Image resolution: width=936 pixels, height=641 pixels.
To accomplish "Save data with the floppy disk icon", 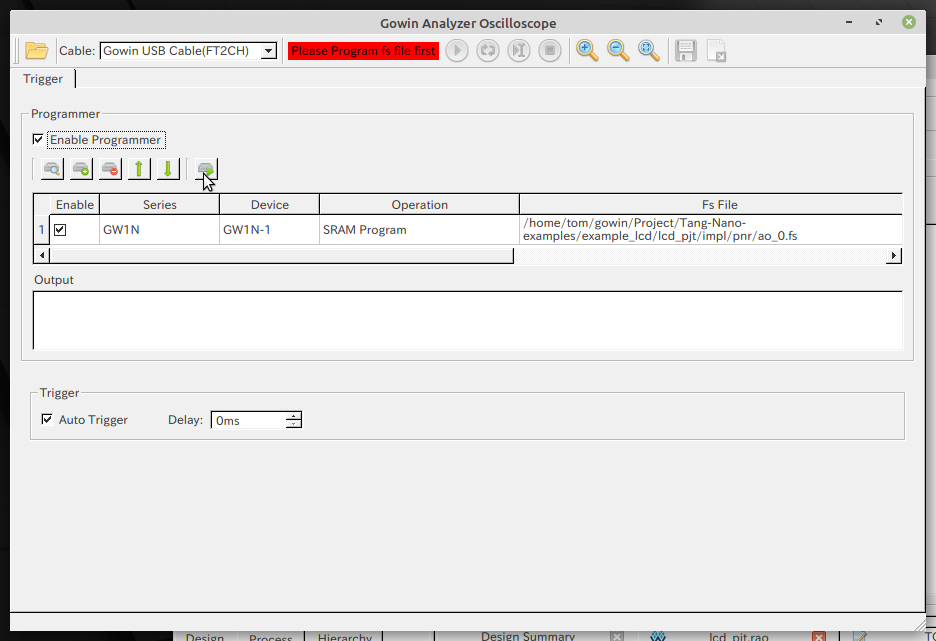I will point(686,51).
